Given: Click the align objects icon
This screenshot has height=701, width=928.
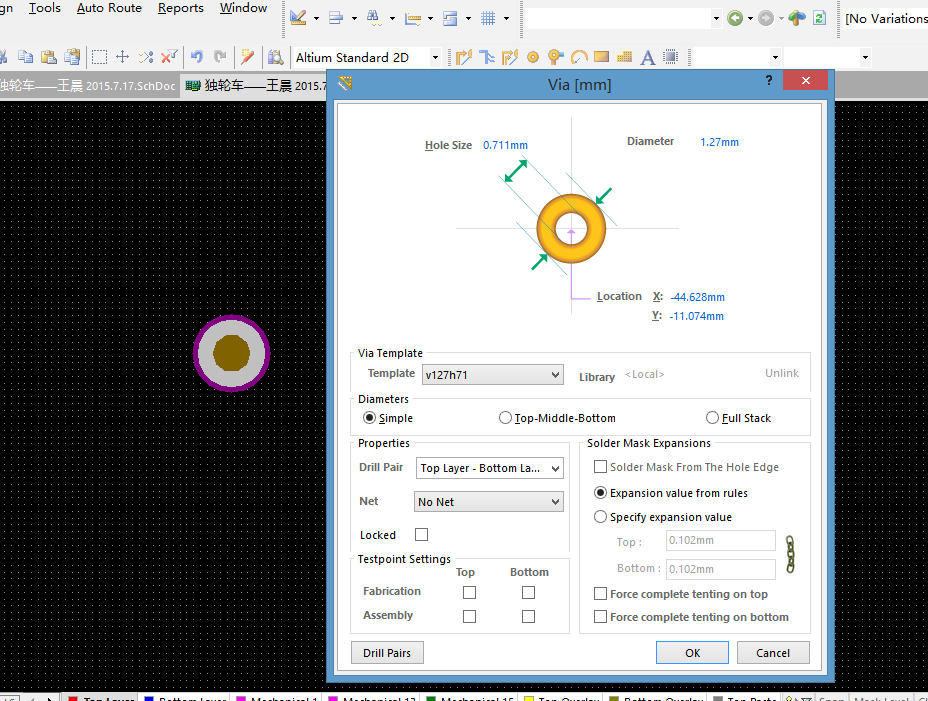Looking at the screenshot, I should pos(336,18).
